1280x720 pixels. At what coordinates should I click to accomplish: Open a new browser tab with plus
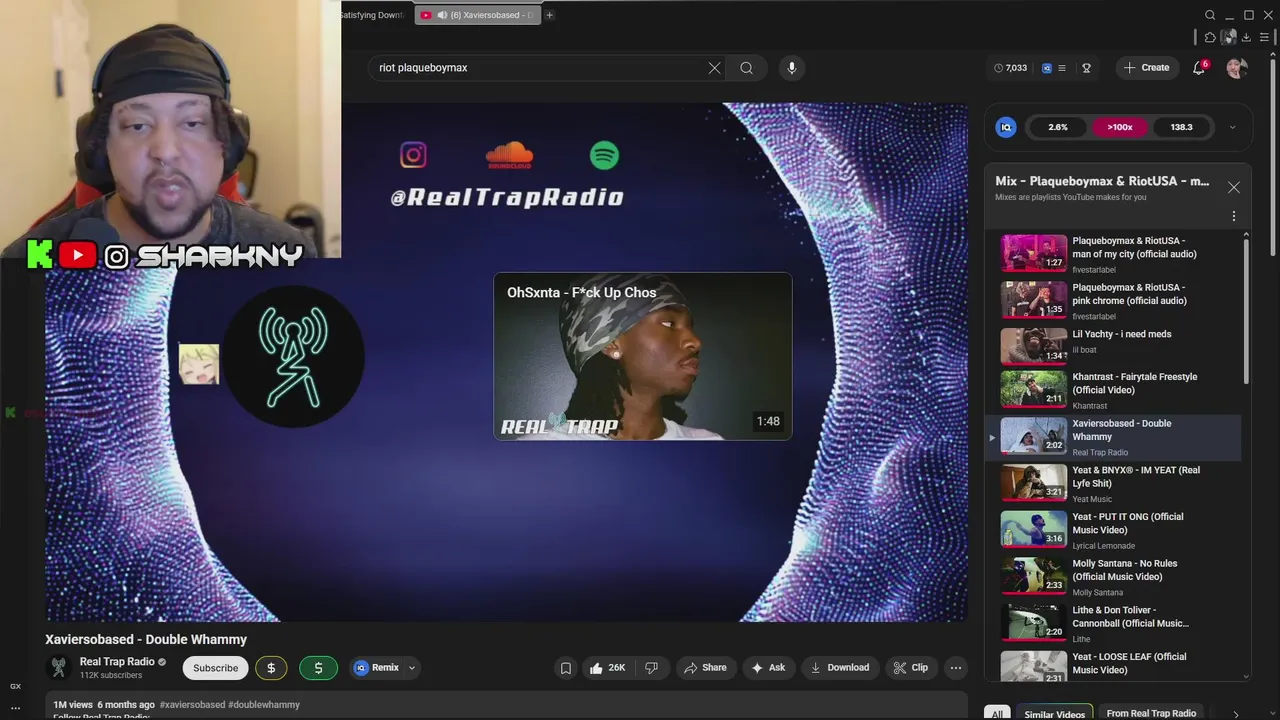click(x=549, y=15)
